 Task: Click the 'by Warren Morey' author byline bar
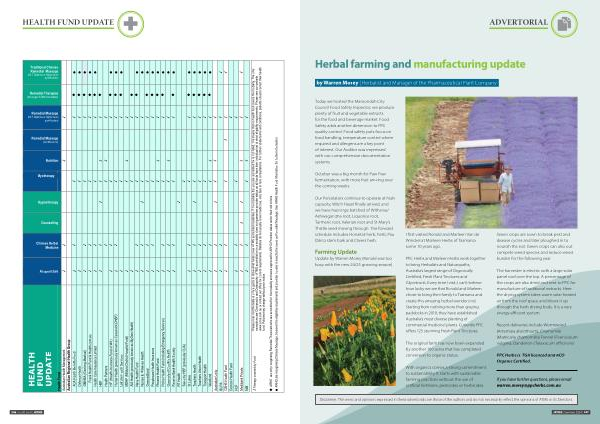[407, 83]
